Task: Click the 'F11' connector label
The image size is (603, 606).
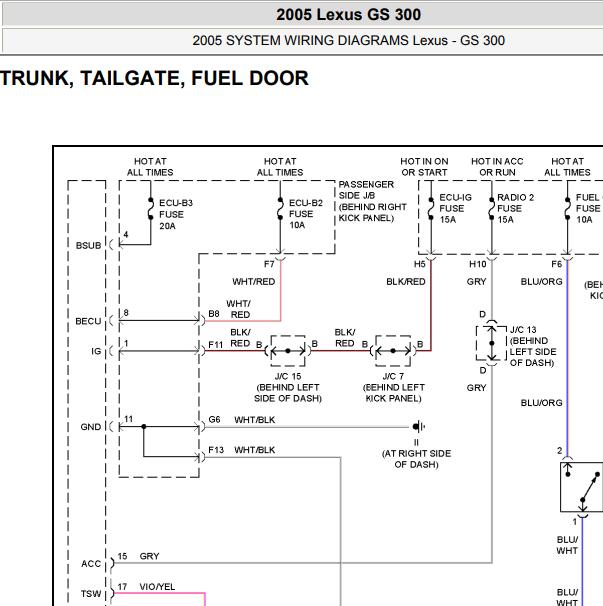Action: (x=216, y=344)
